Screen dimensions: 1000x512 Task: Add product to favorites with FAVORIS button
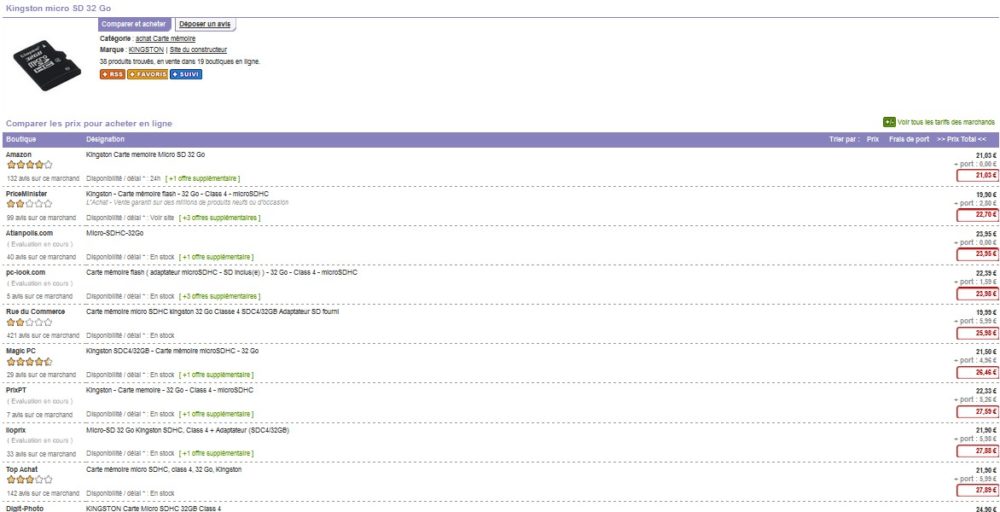[x=147, y=75]
